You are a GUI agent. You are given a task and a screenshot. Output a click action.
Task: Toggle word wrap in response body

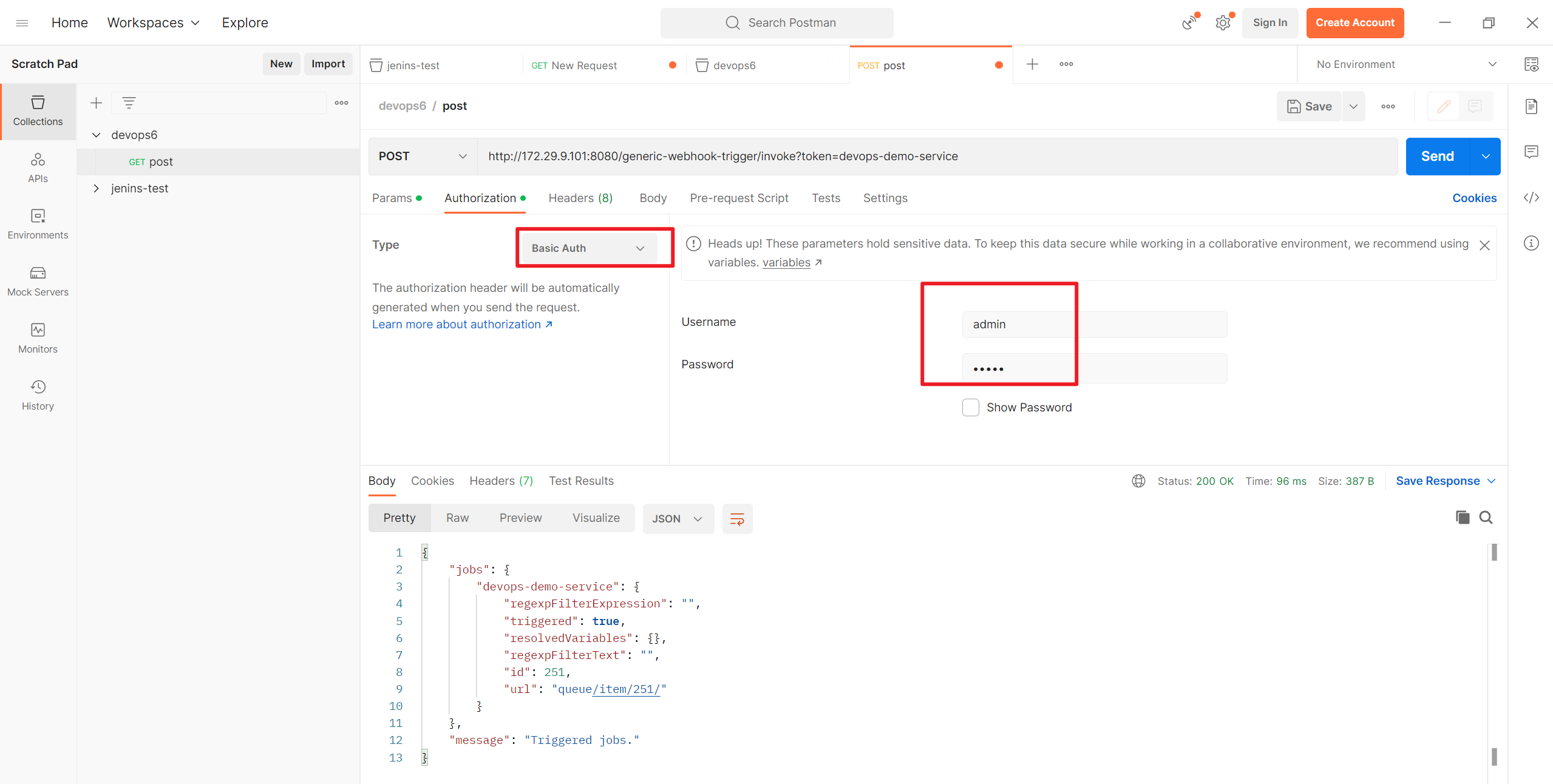(x=737, y=519)
